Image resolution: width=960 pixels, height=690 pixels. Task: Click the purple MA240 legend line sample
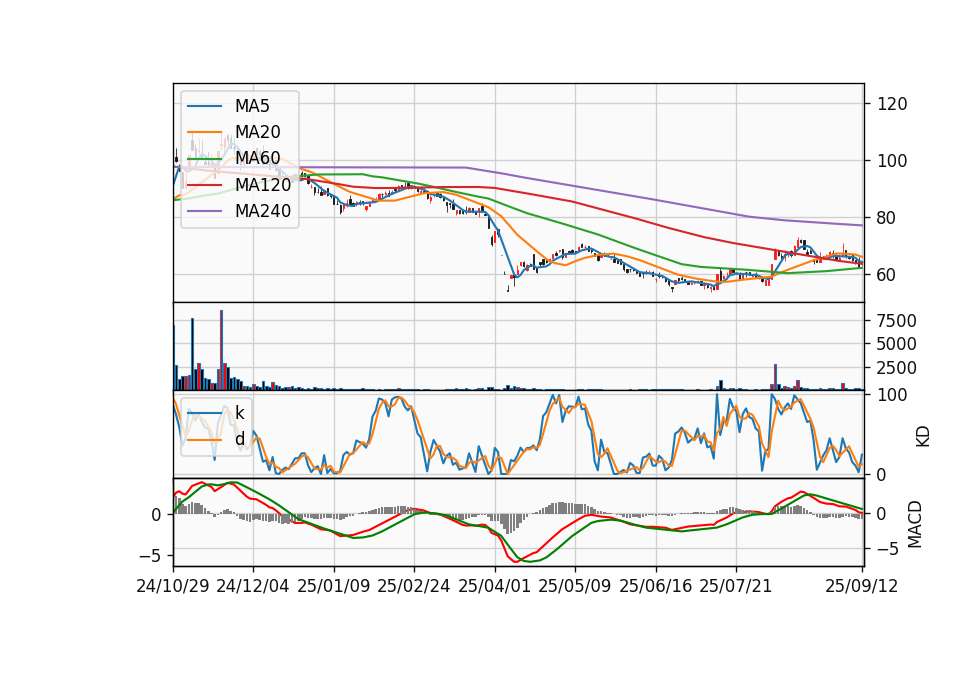204,211
